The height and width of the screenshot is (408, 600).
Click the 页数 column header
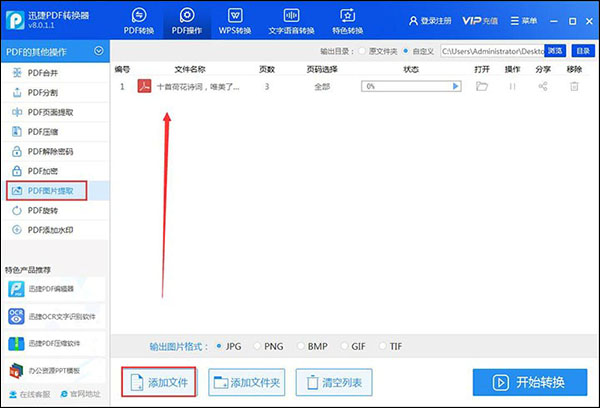(x=267, y=69)
